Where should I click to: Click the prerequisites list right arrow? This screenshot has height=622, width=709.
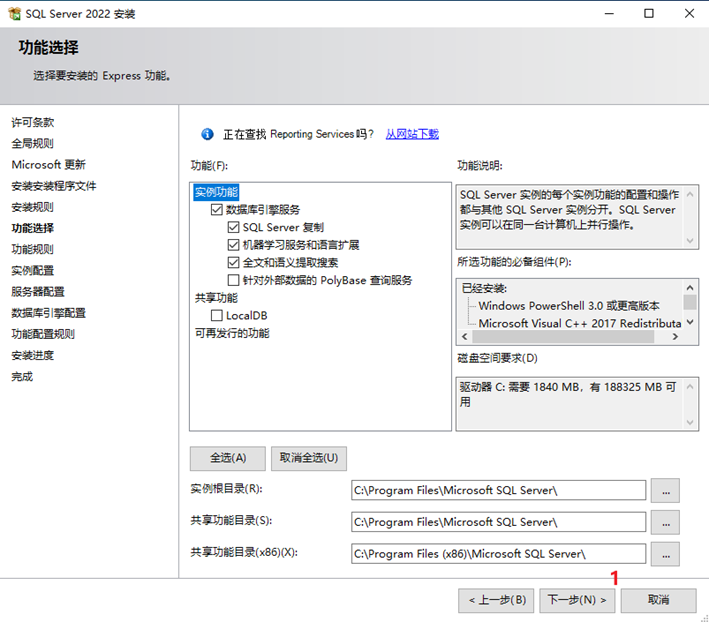[675, 337]
